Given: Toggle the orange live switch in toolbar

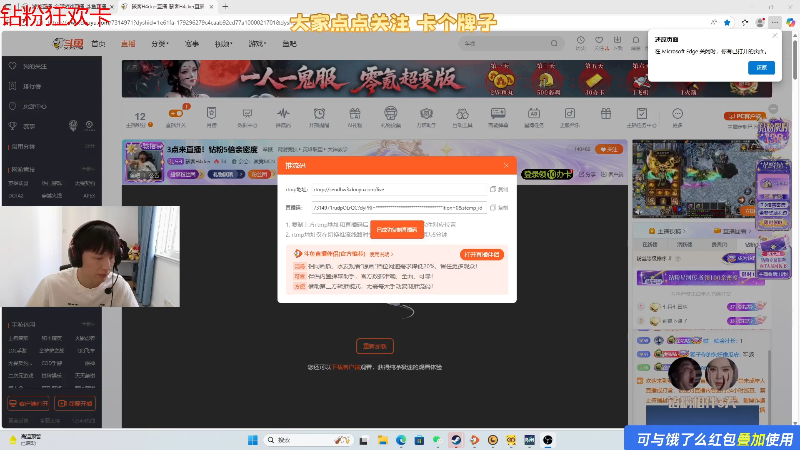Looking at the screenshot, I should click(x=176, y=113).
